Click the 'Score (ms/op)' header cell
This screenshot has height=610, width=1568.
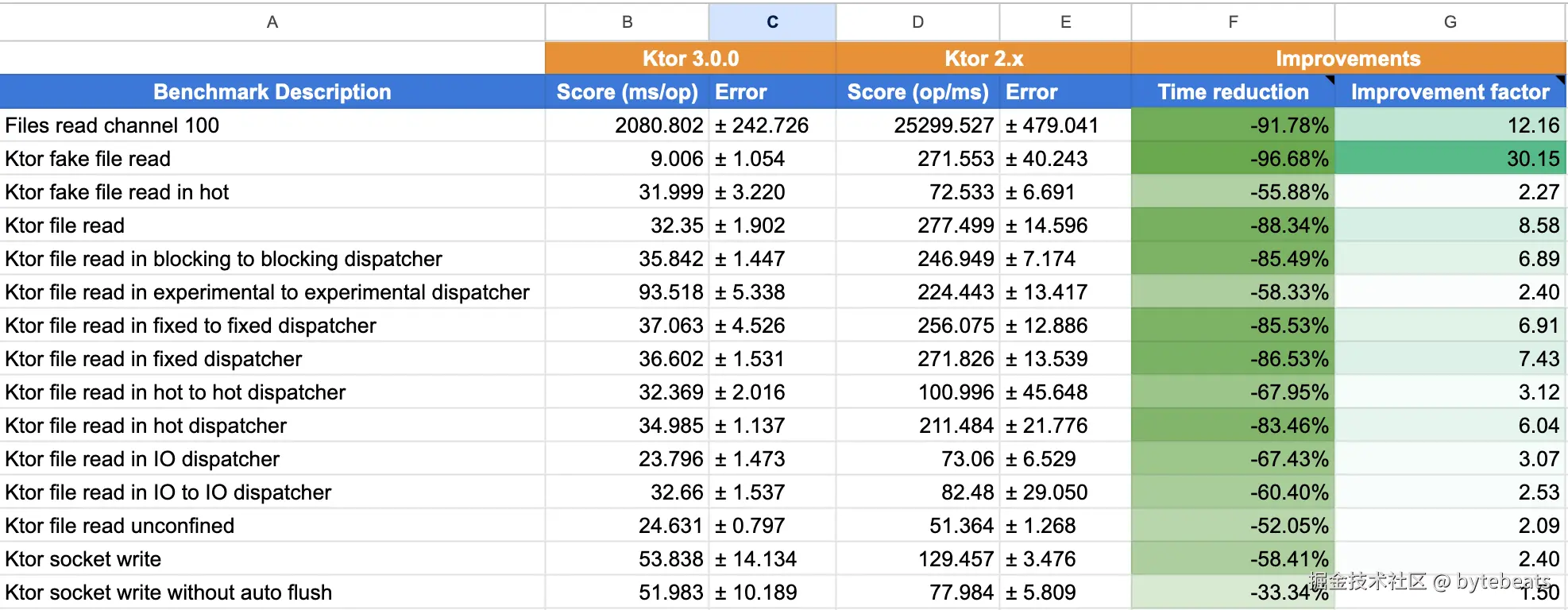627,92
